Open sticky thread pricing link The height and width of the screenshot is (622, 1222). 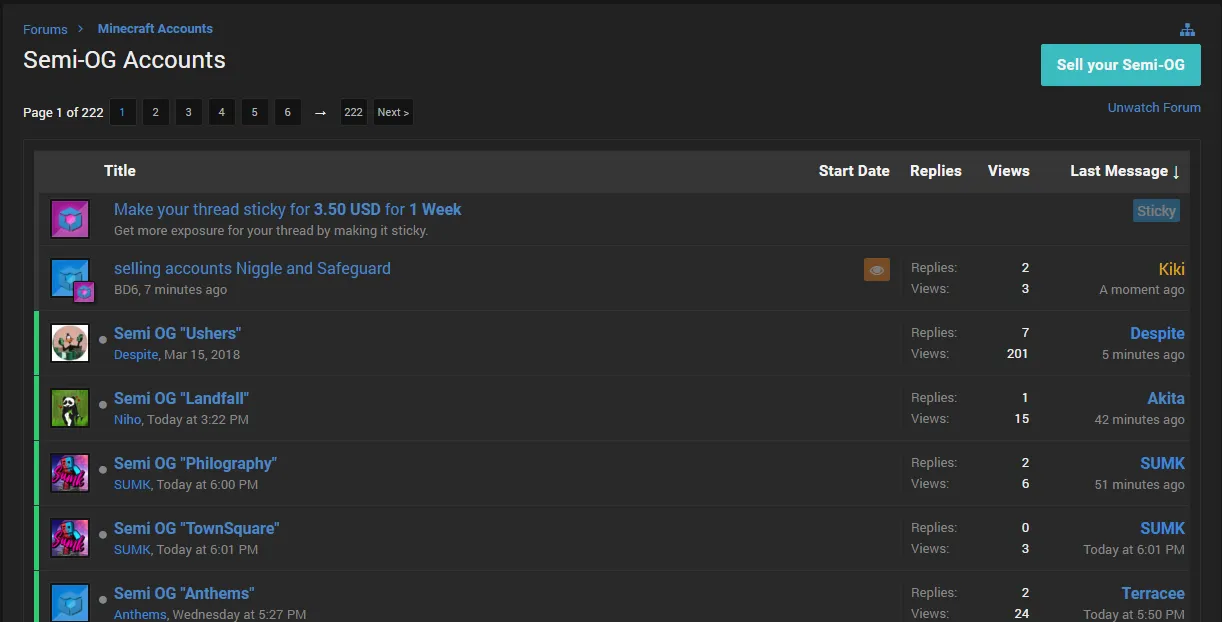tap(288, 209)
